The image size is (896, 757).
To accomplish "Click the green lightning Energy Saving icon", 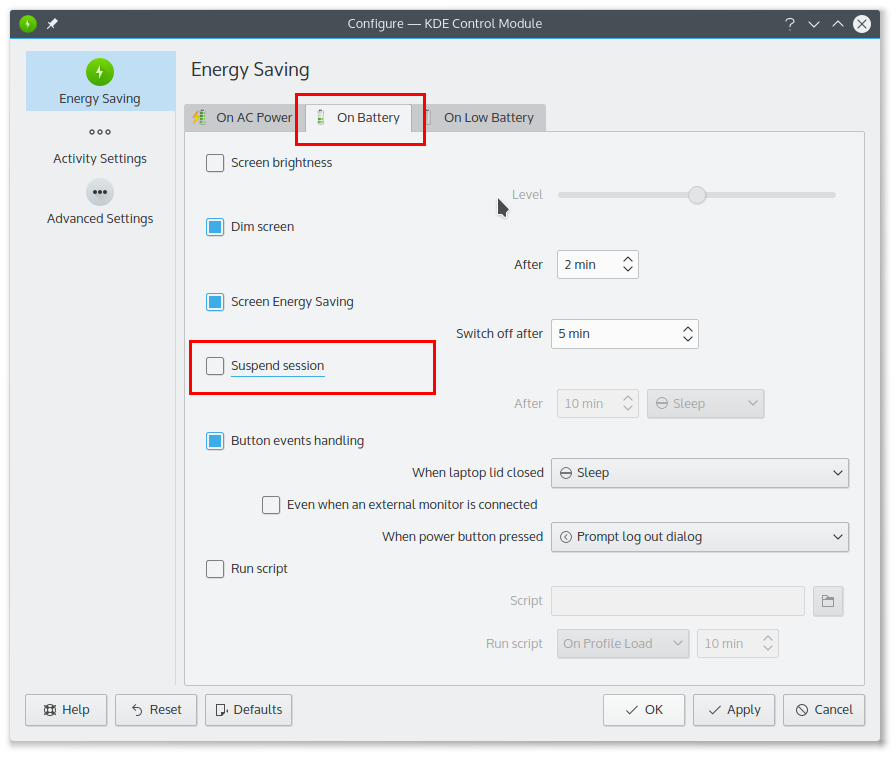I will point(100,71).
